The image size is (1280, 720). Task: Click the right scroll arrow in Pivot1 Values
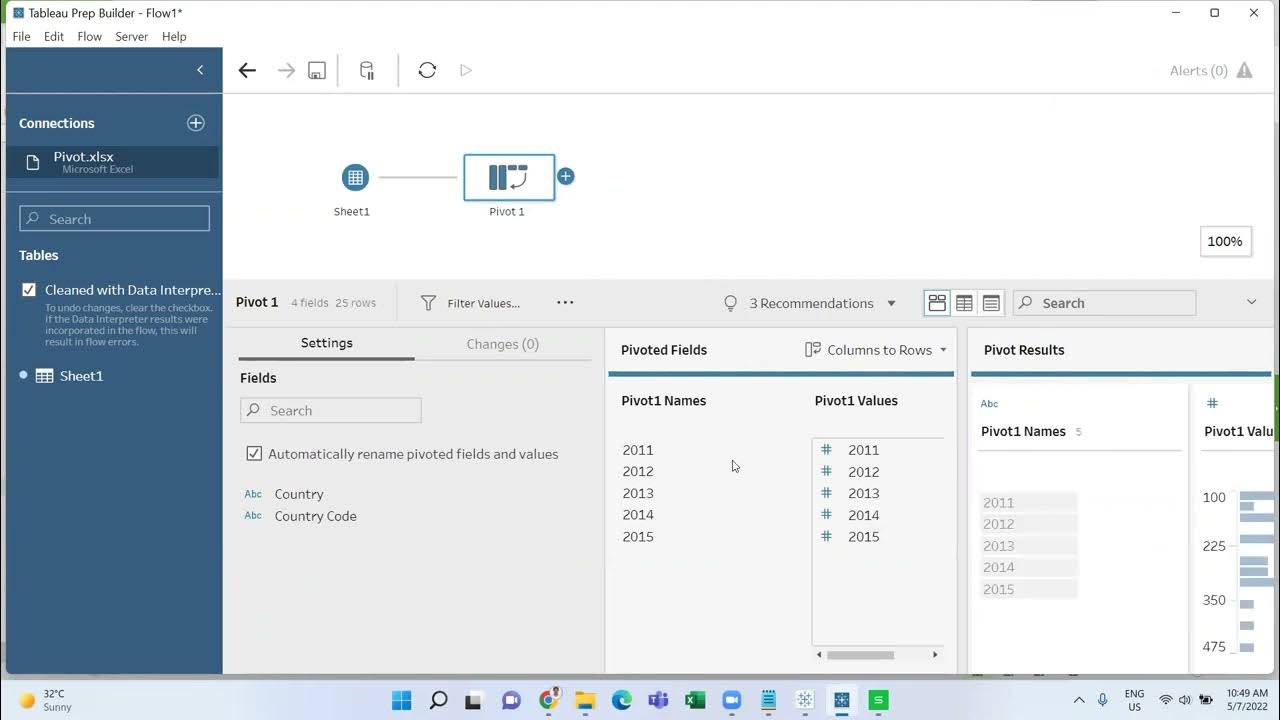935,655
